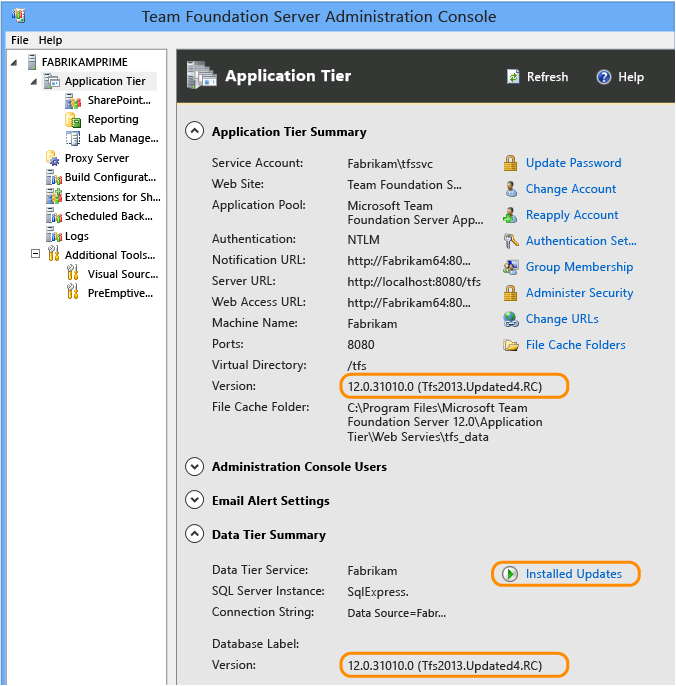
Task: Open the Change URLs link
Action: [562, 319]
